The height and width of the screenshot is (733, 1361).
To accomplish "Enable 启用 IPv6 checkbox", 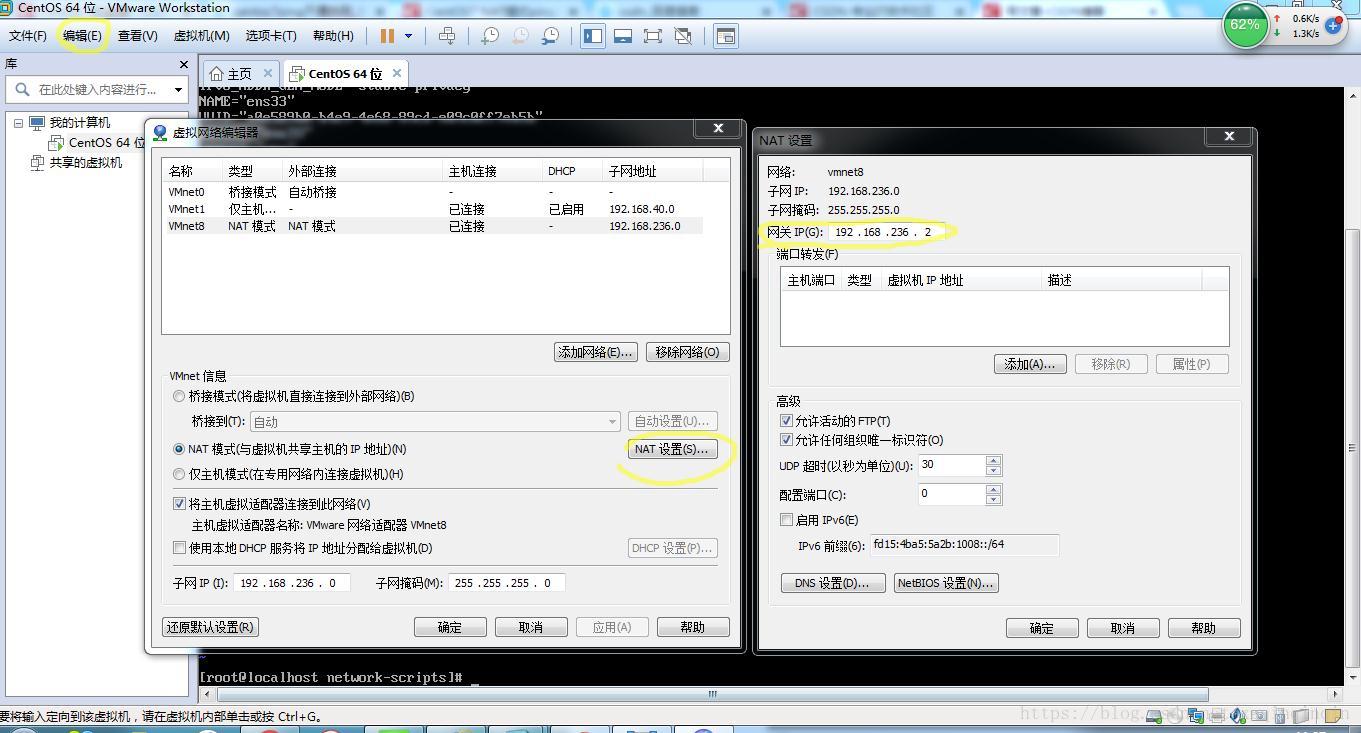I will pos(786,520).
